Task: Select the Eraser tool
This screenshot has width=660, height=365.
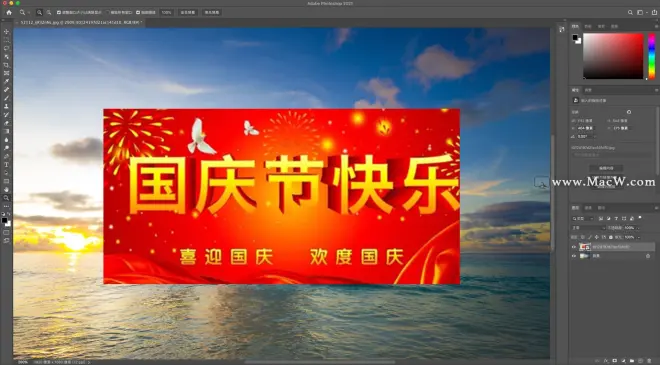Action: pyautogui.click(x=6, y=123)
